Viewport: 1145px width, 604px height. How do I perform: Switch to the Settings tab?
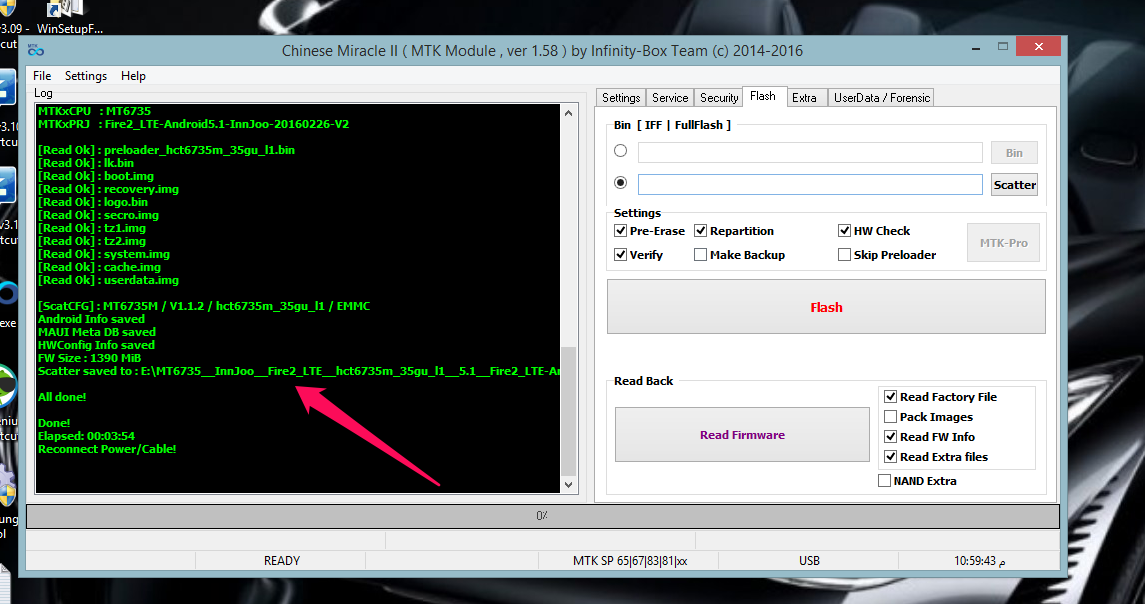click(x=621, y=98)
